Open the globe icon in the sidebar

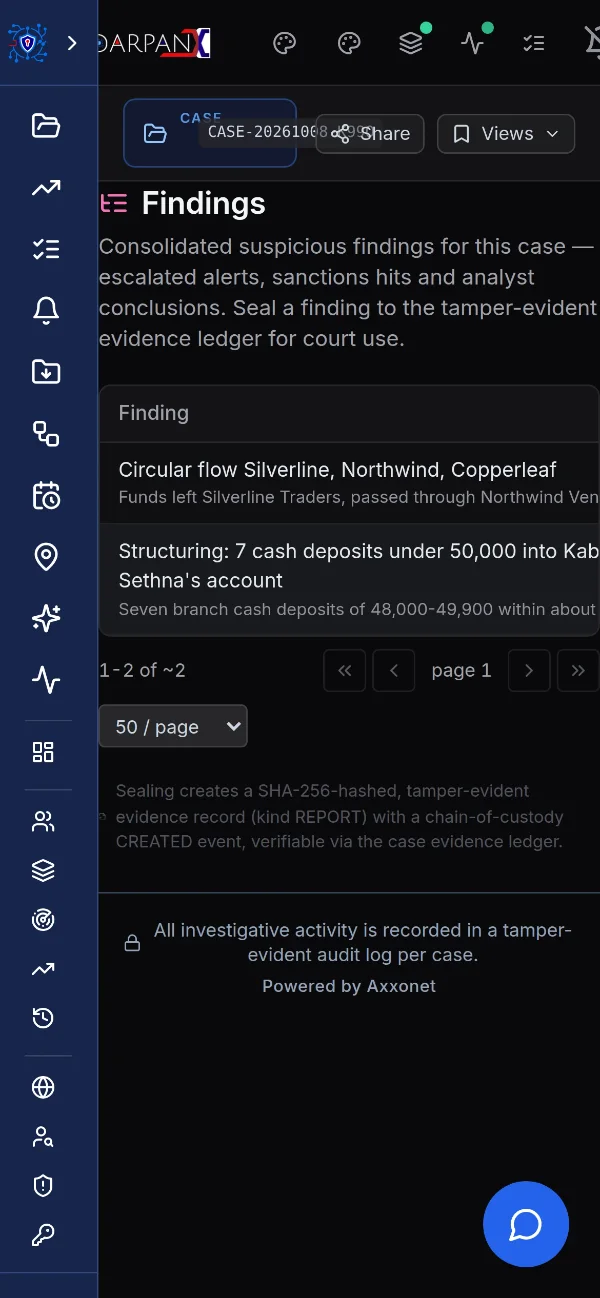43,1087
